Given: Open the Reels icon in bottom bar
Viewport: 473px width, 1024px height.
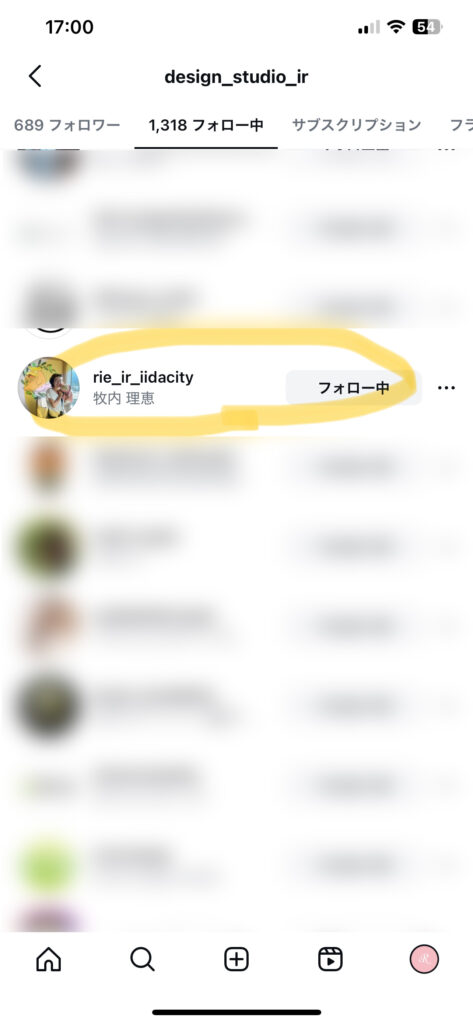Looking at the screenshot, I should click(x=330, y=959).
